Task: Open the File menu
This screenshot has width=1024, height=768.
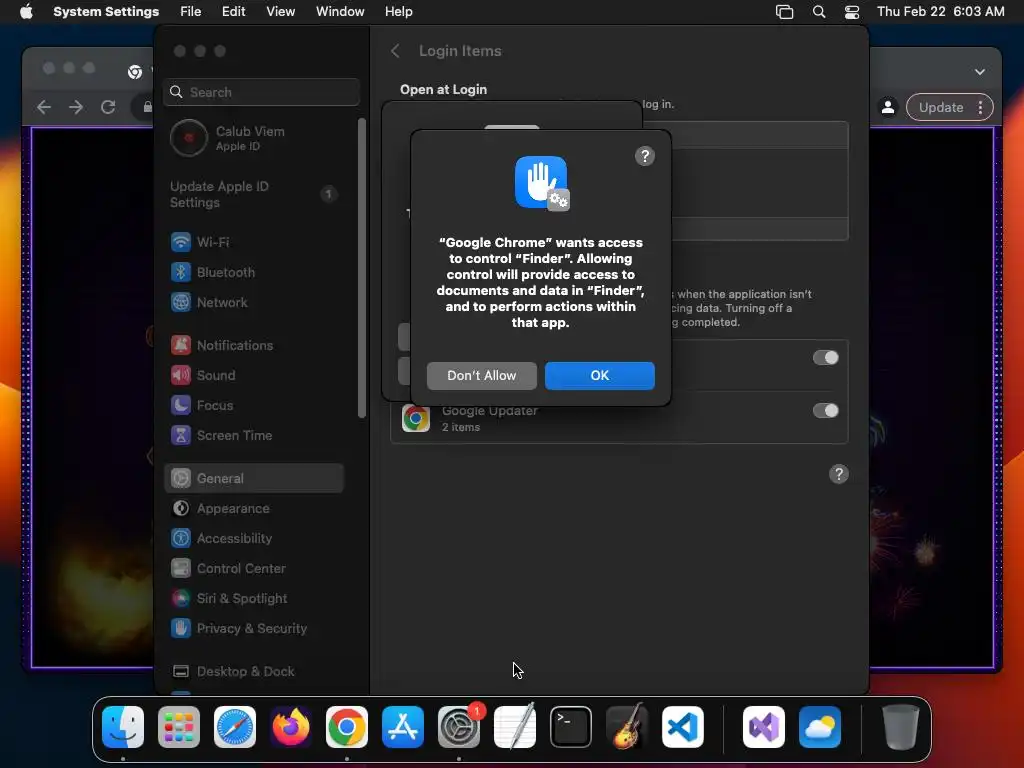Action: [191, 12]
